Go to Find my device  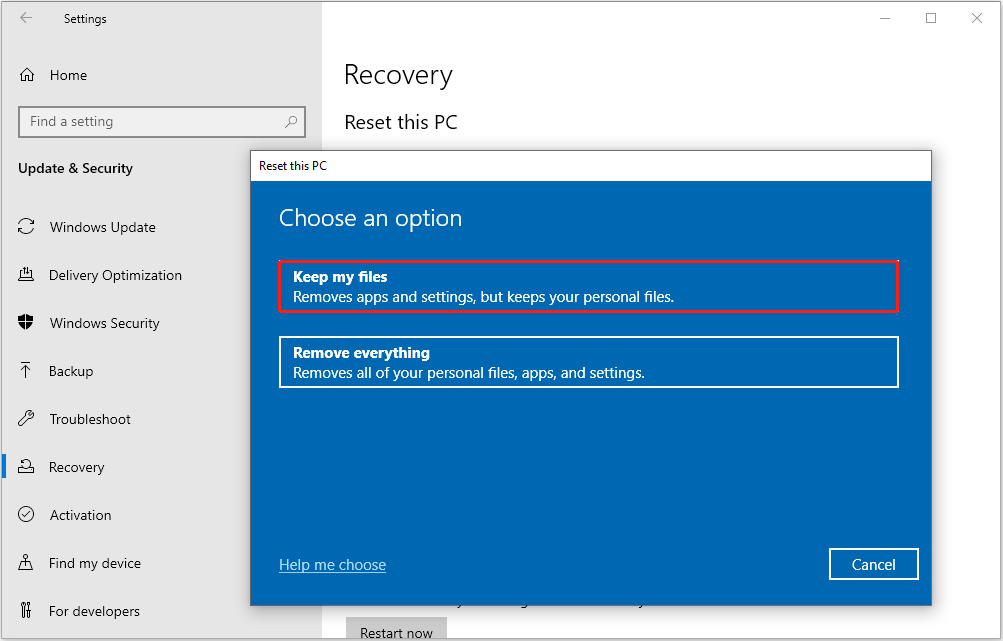(x=95, y=563)
